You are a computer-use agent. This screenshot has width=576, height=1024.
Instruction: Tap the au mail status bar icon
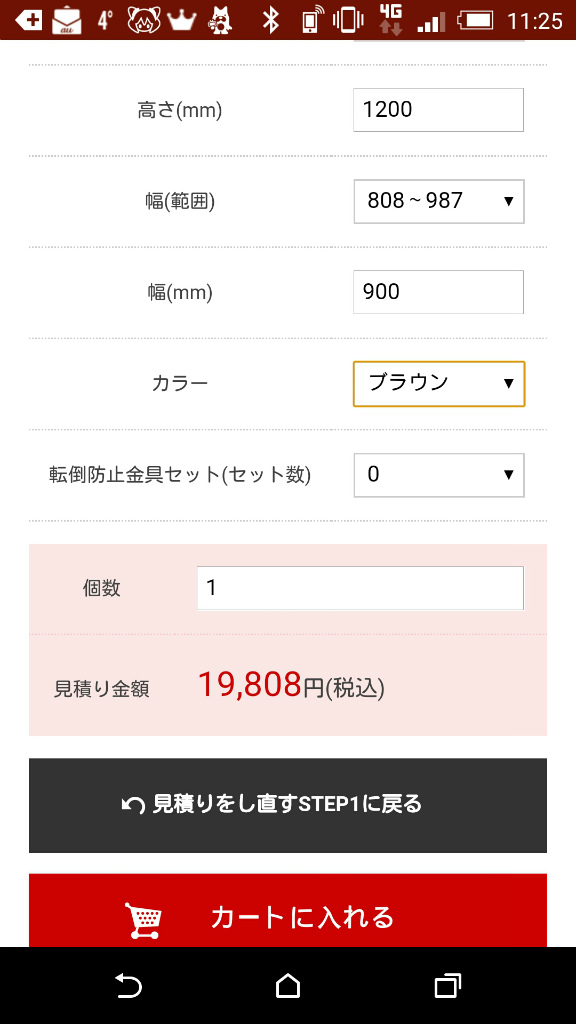pyautogui.click(x=67, y=20)
